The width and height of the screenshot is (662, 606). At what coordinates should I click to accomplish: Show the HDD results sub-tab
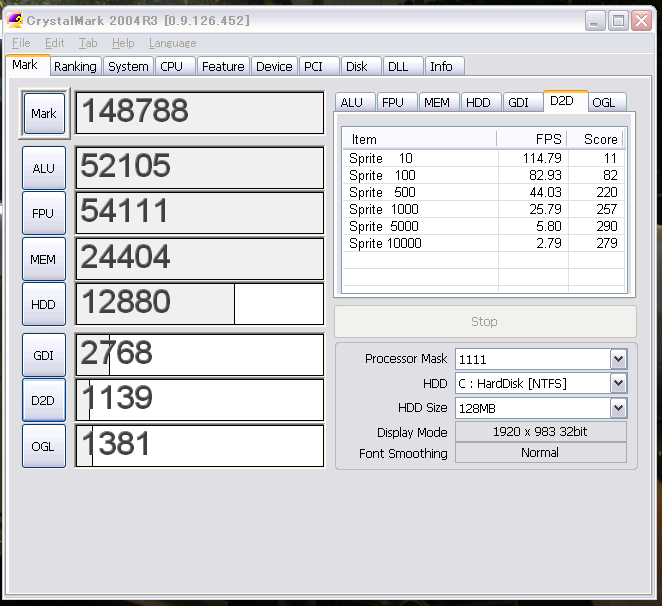pos(481,102)
